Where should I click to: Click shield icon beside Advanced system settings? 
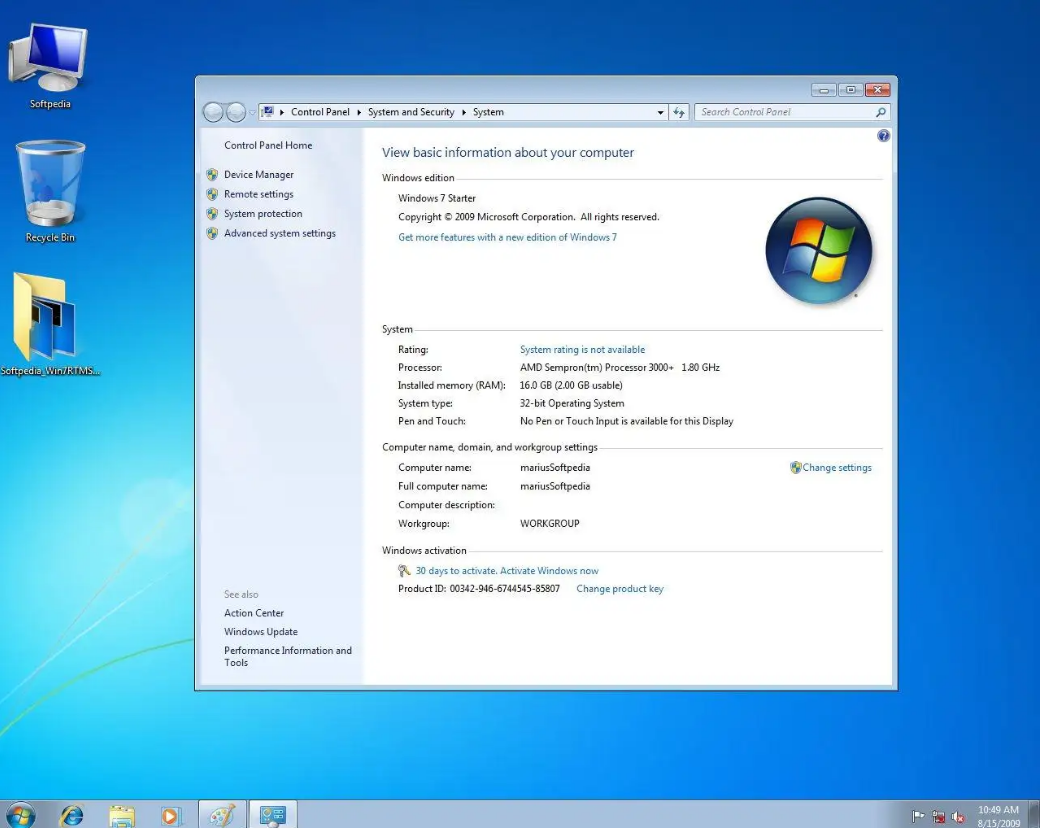point(212,234)
